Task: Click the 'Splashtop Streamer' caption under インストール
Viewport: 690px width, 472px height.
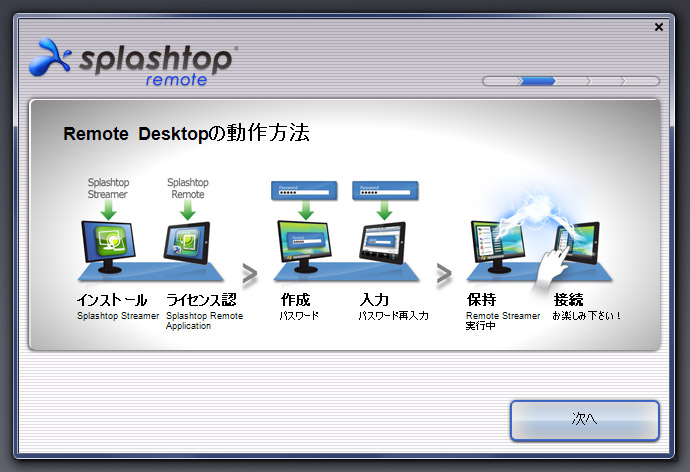Action: pyautogui.click(x=118, y=316)
